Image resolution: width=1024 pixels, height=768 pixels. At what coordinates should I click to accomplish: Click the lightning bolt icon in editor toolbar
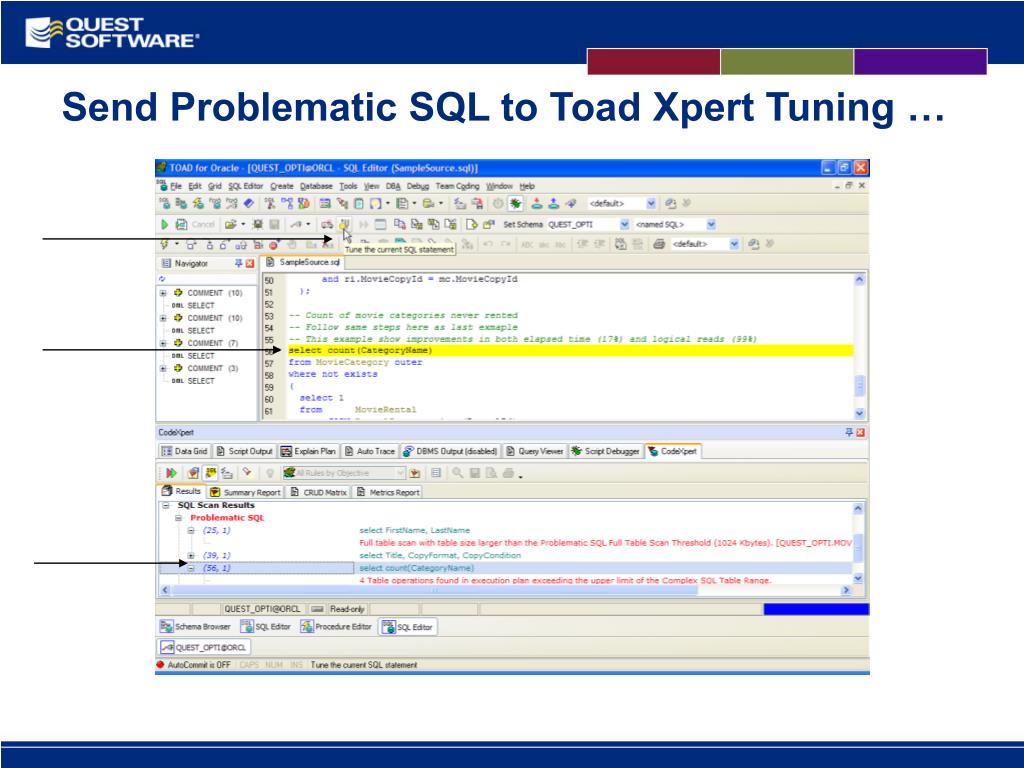(165, 244)
